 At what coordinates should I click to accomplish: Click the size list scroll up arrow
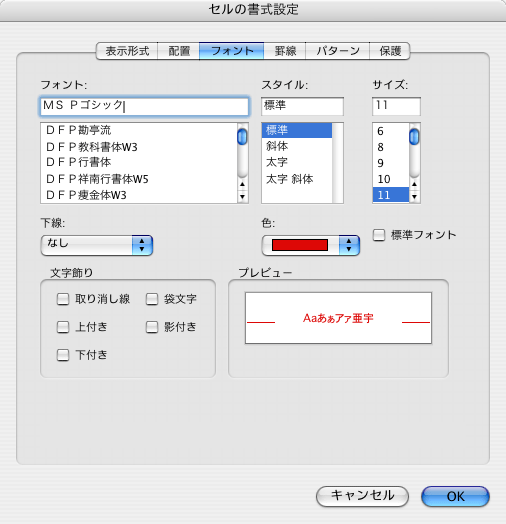point(414,184)
